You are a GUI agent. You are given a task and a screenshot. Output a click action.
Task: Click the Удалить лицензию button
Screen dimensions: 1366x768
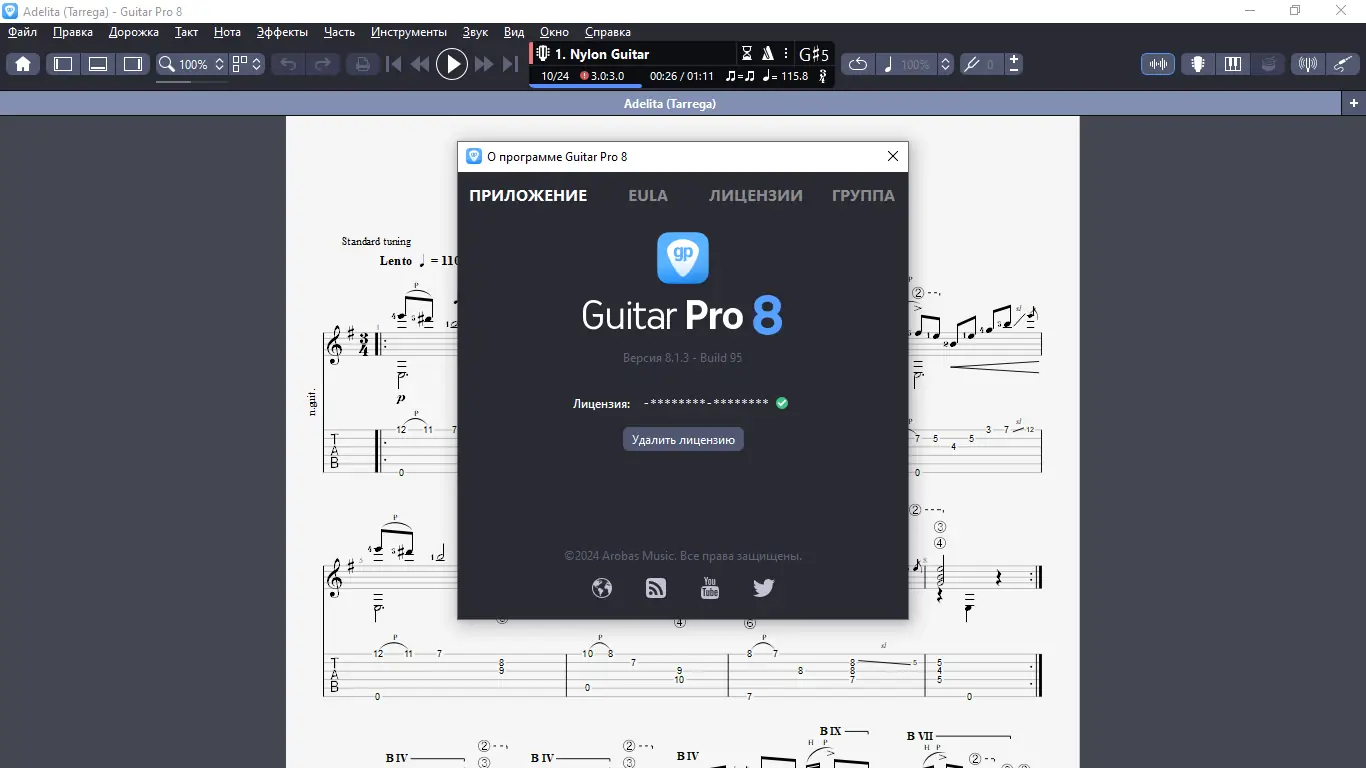click(x=683, y=440)
